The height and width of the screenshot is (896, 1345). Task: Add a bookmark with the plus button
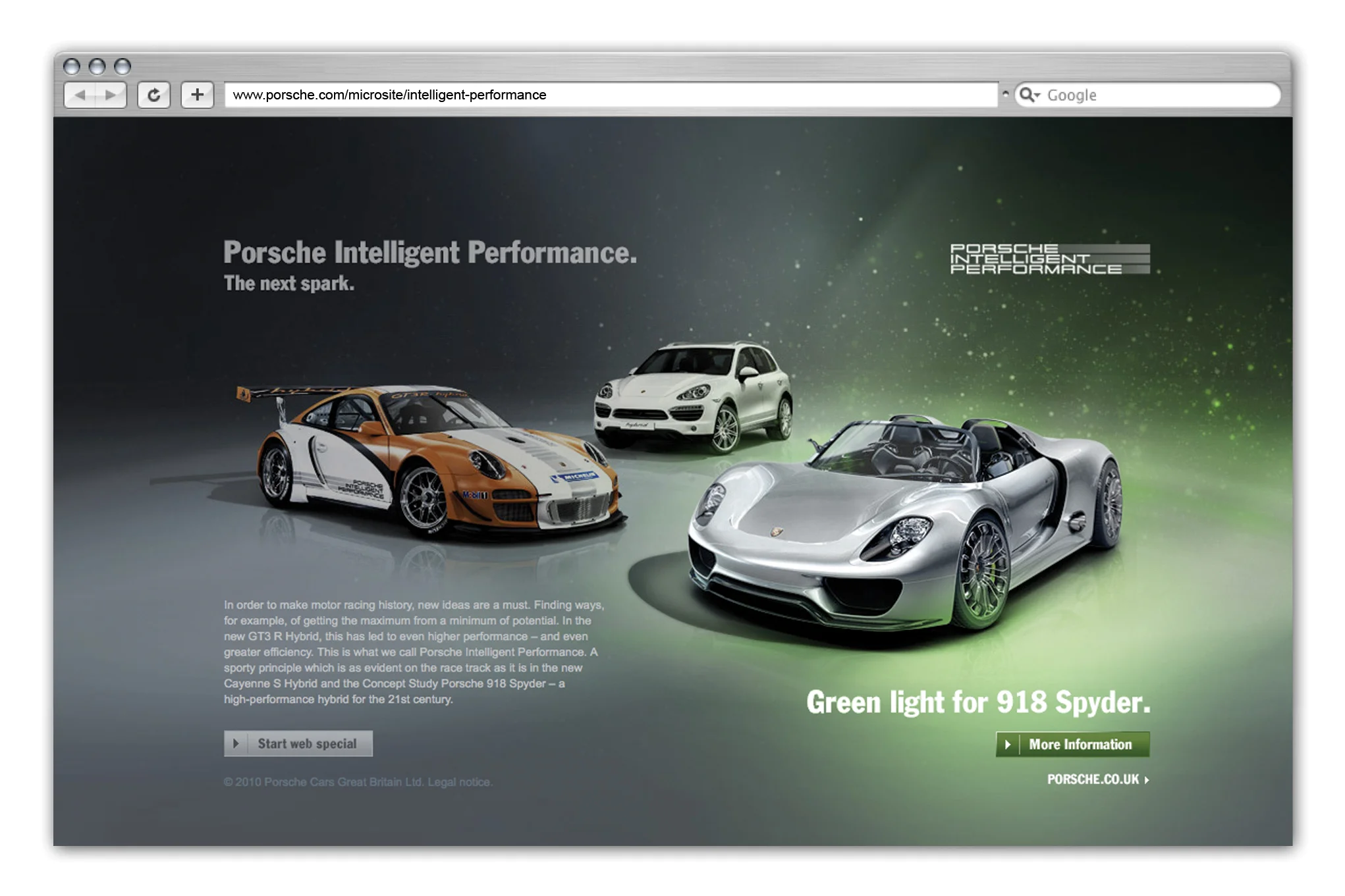197,95
